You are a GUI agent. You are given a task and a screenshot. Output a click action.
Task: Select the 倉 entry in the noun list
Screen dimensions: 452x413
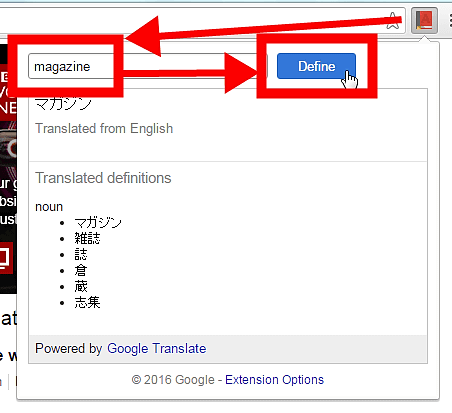coord(81,271)
